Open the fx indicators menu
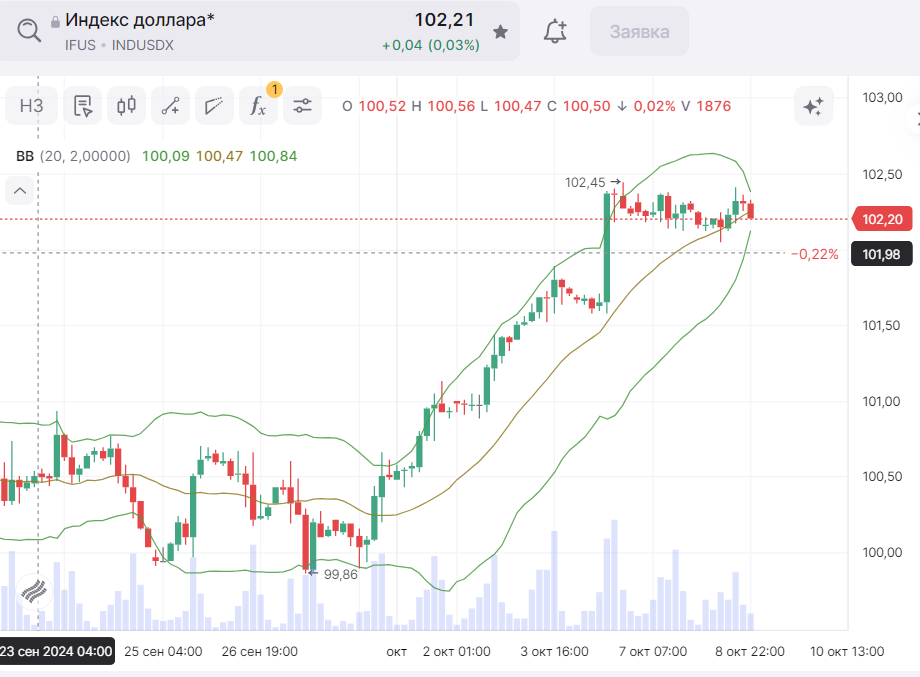This screenshot has width=920, height=677. [258, 105]
